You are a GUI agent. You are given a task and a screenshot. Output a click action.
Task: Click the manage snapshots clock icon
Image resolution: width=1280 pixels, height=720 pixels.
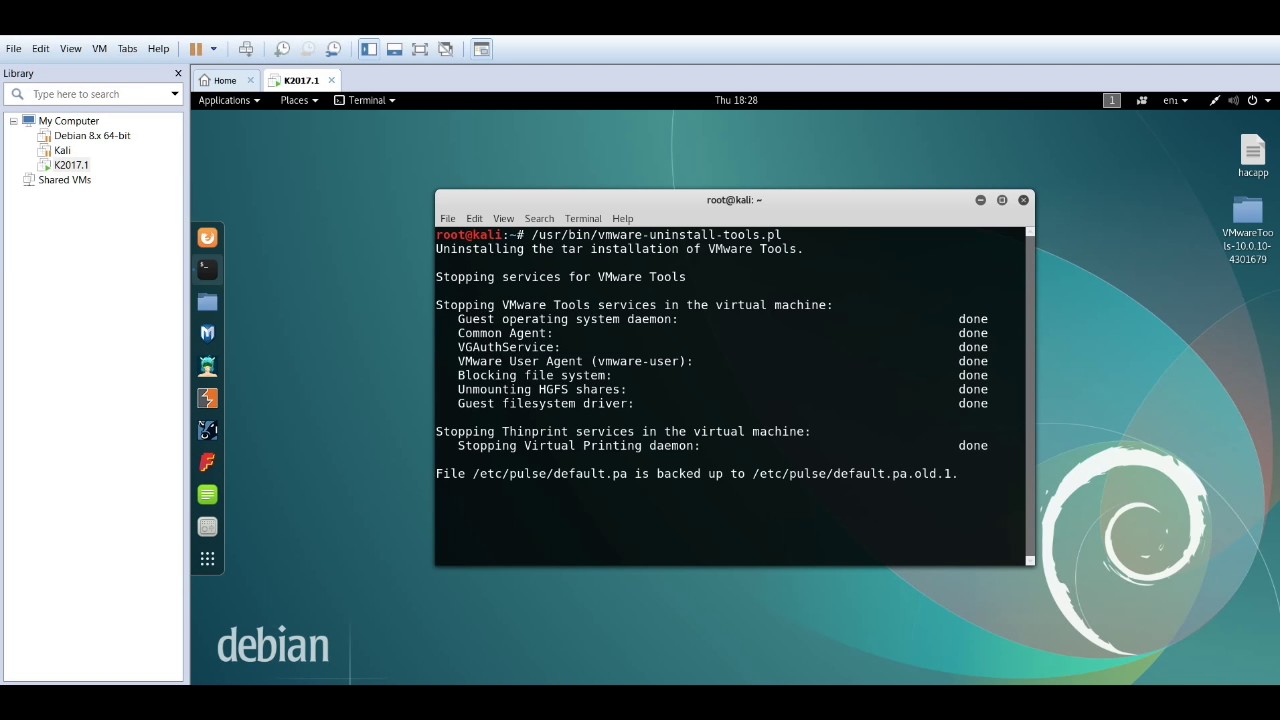[334, 49]
